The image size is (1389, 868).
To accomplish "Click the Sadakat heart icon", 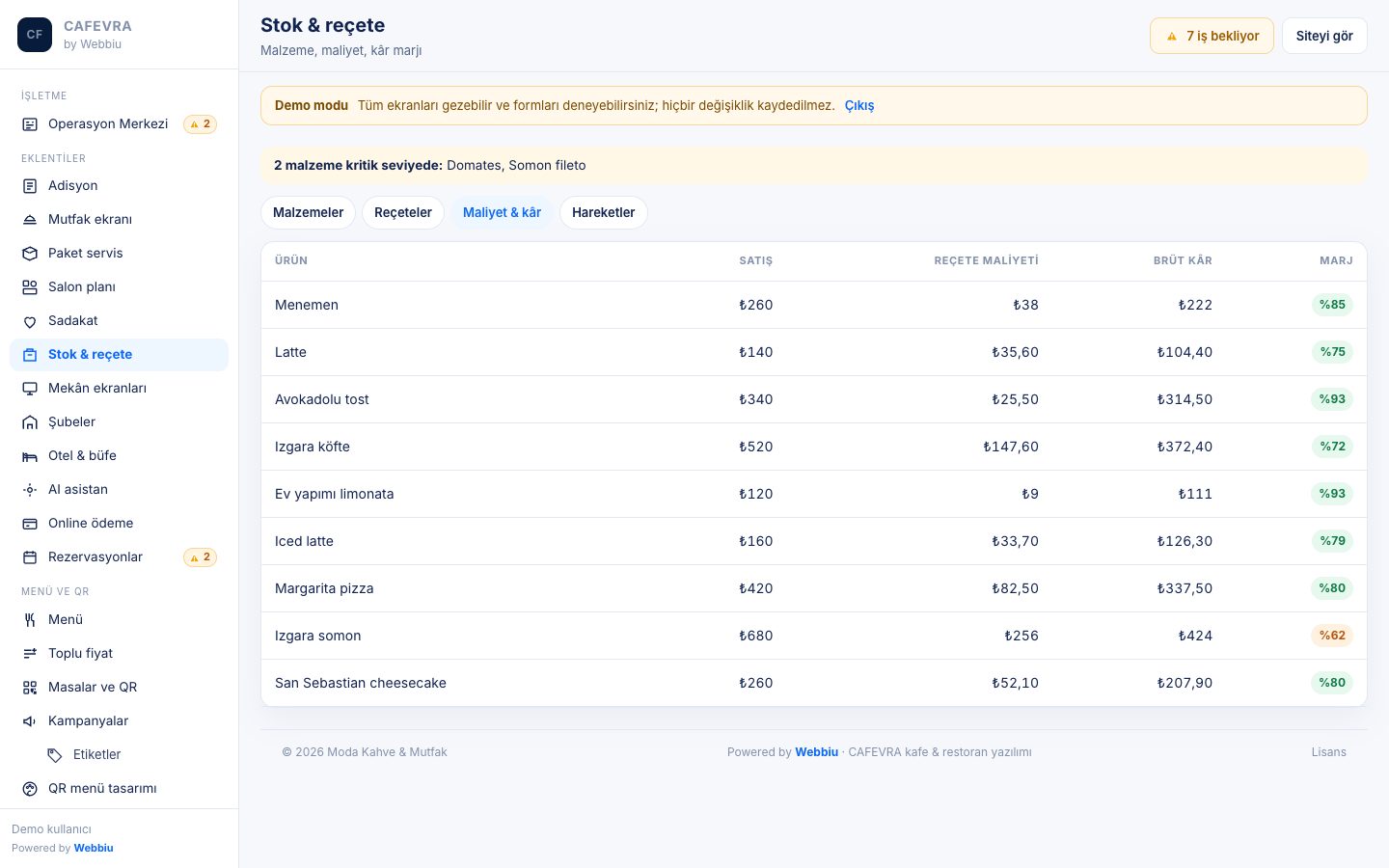I will pyautogui.click(x=30, y=321).
